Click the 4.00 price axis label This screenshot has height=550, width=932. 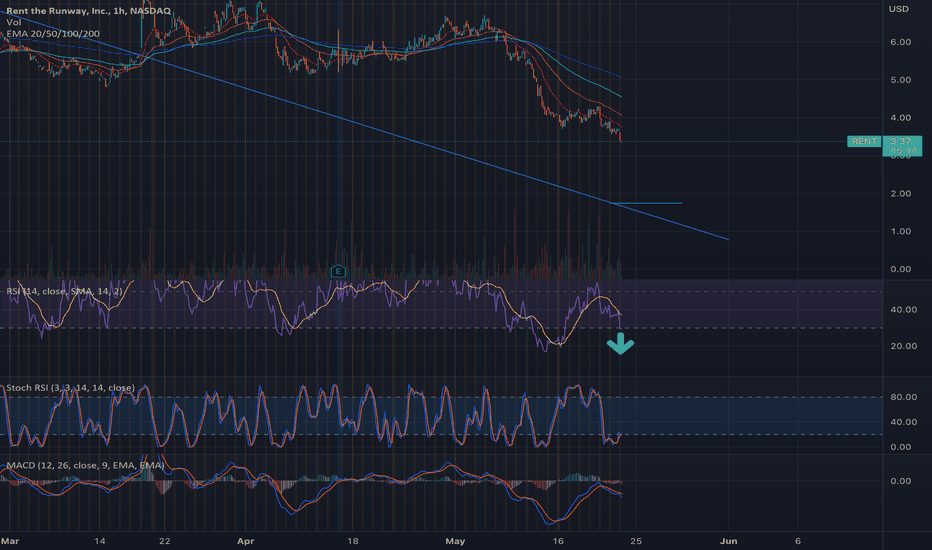tap(900, 118)
